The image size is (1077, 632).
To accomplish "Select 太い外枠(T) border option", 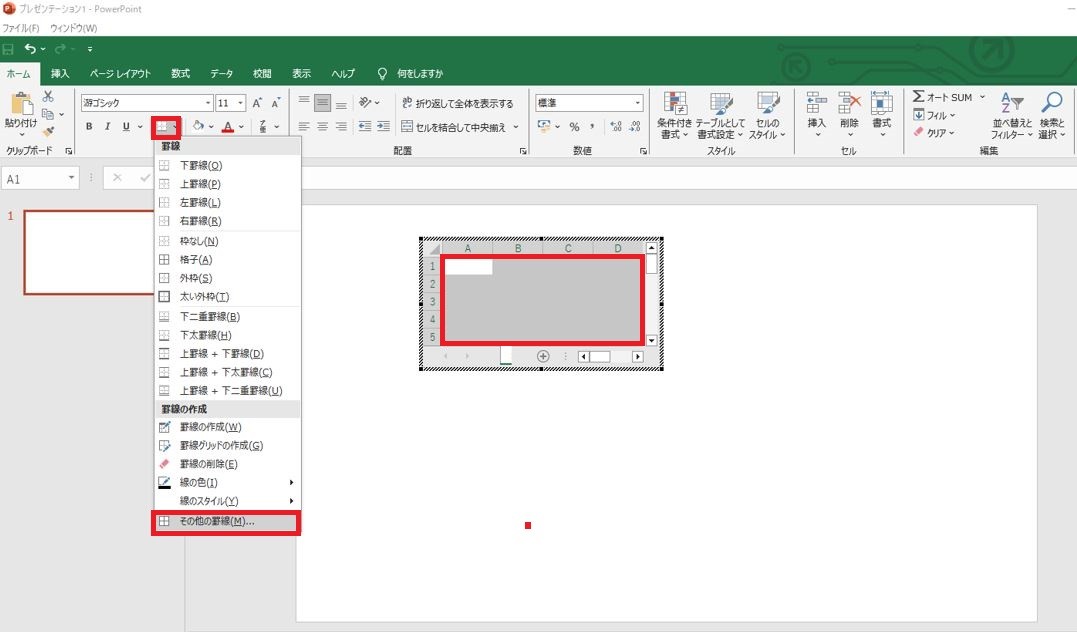I will (x=228, y=297).
